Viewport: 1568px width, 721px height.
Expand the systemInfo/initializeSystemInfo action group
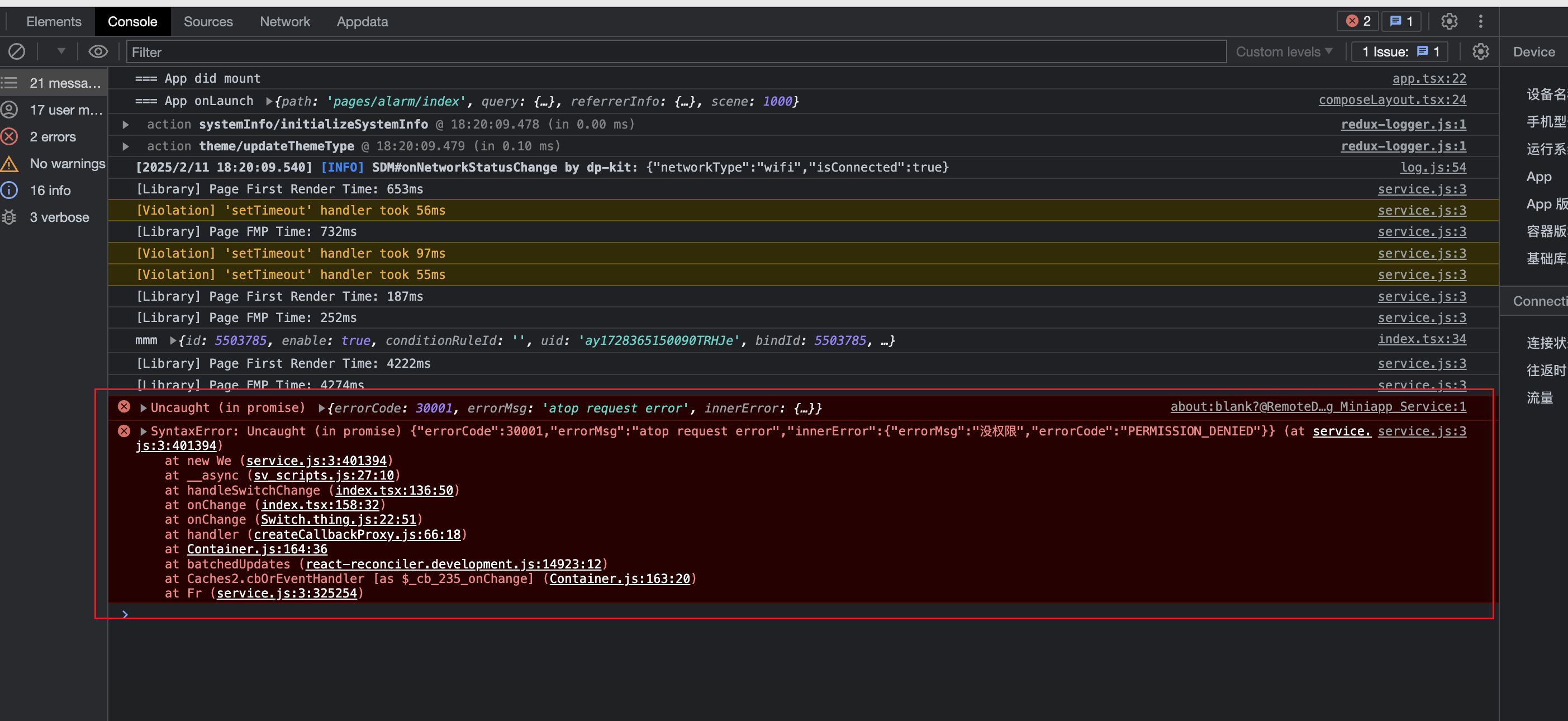pos(125,124)
